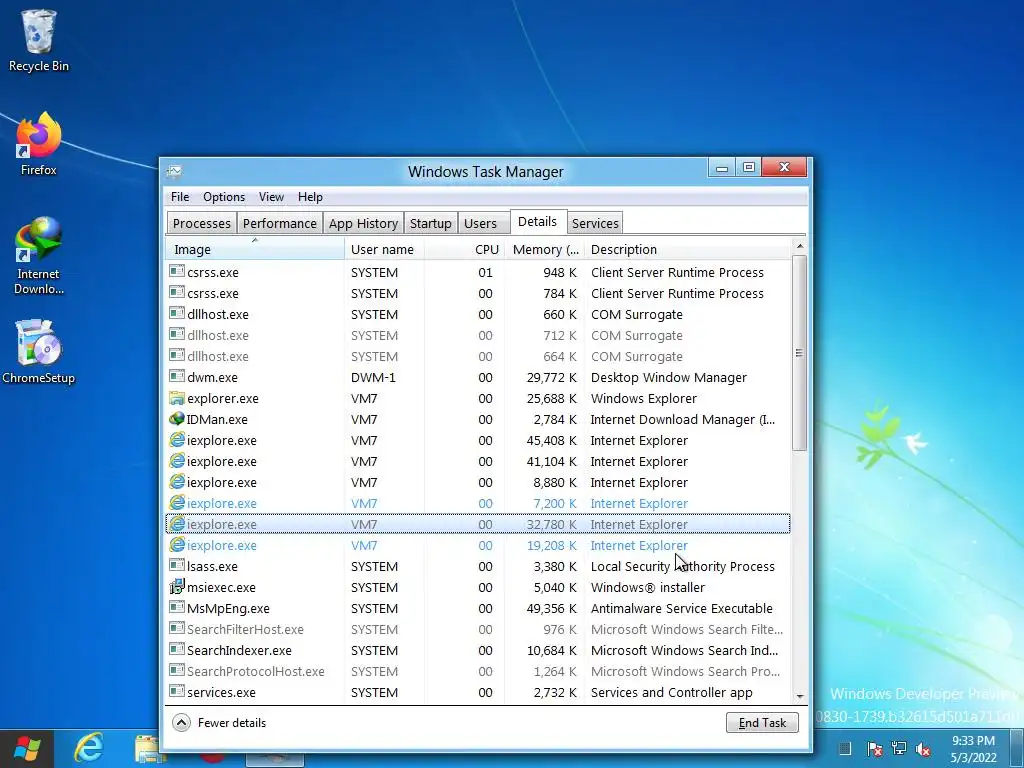The width and height of the screenshot is (1024, 768).
Task: Select the dllhost.exe row using 664 K
Action: pyautogui.click(x=478, y=356)
